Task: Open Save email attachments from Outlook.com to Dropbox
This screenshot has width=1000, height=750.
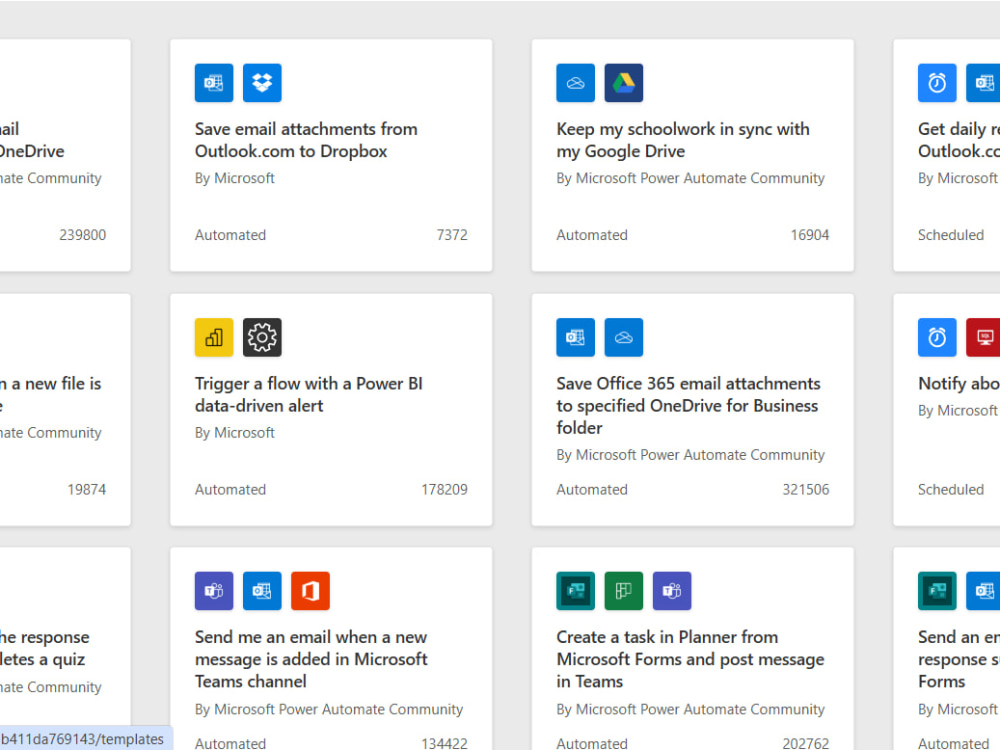Action: pos(306,140)
